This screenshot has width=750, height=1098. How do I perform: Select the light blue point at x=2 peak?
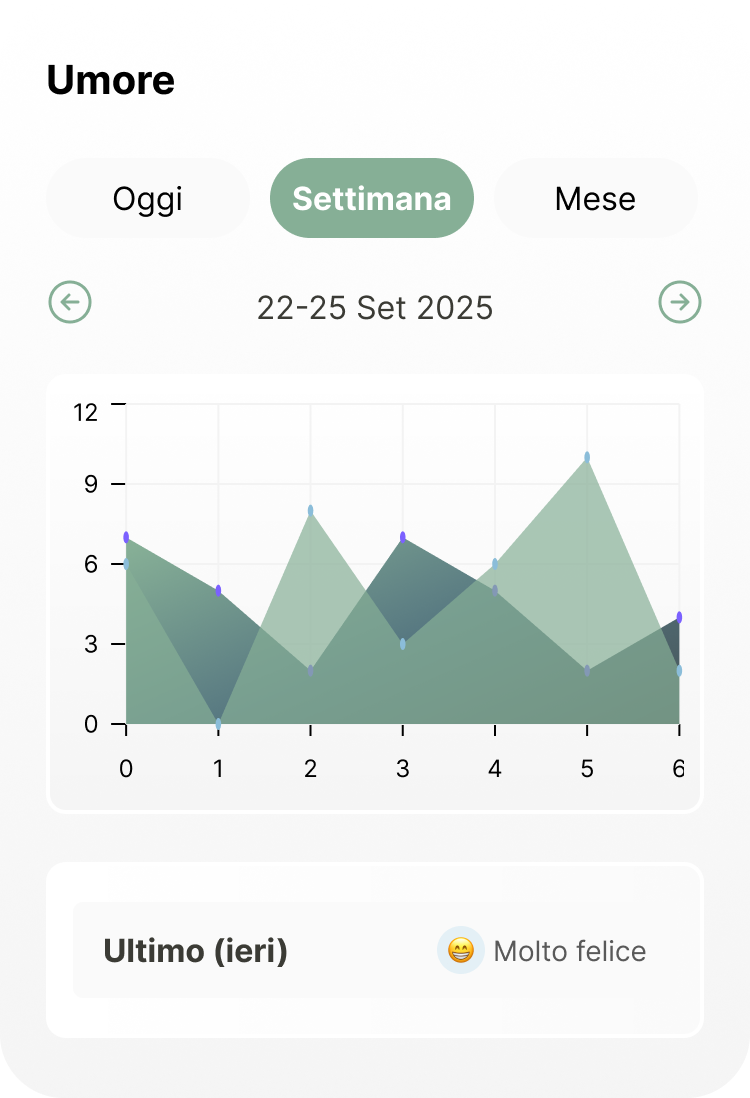pyautogui.click(x=311, y=511)
